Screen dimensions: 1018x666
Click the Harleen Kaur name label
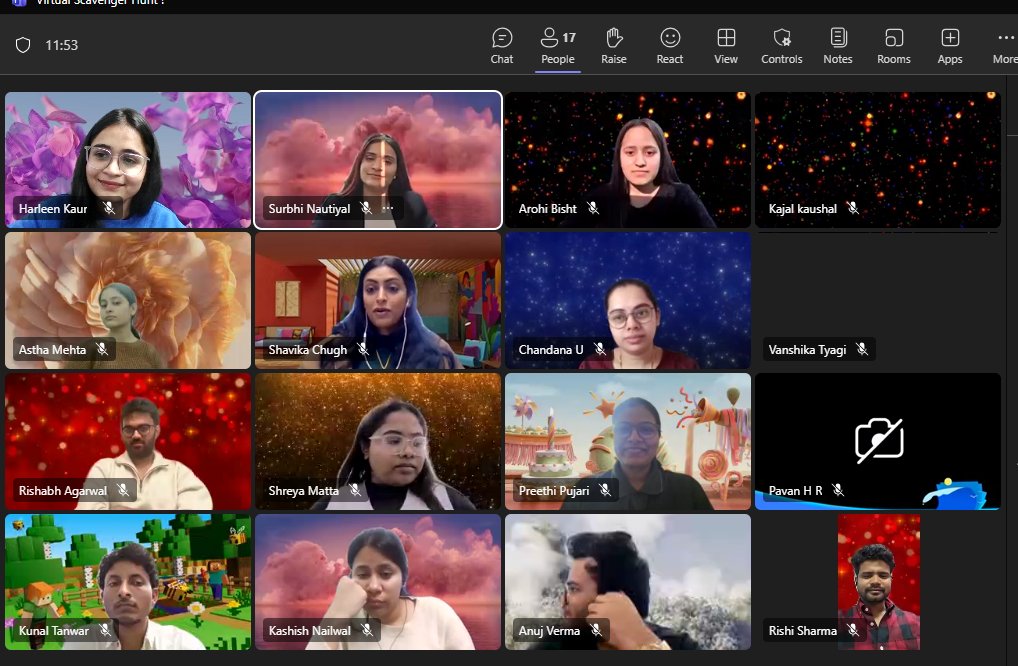[53, 208]
